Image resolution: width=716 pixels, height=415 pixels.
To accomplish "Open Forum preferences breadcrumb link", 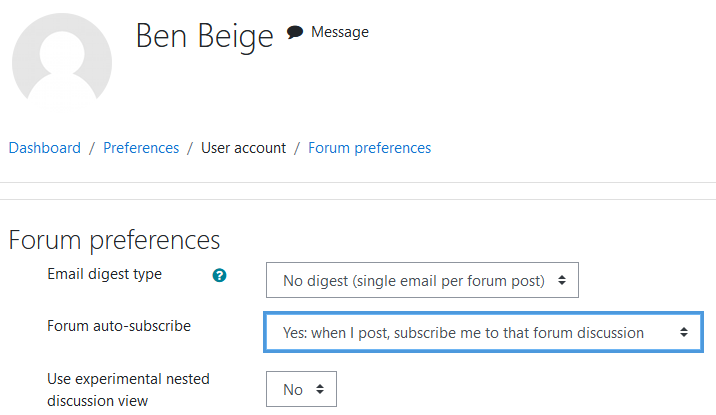I will click(369, 148).
